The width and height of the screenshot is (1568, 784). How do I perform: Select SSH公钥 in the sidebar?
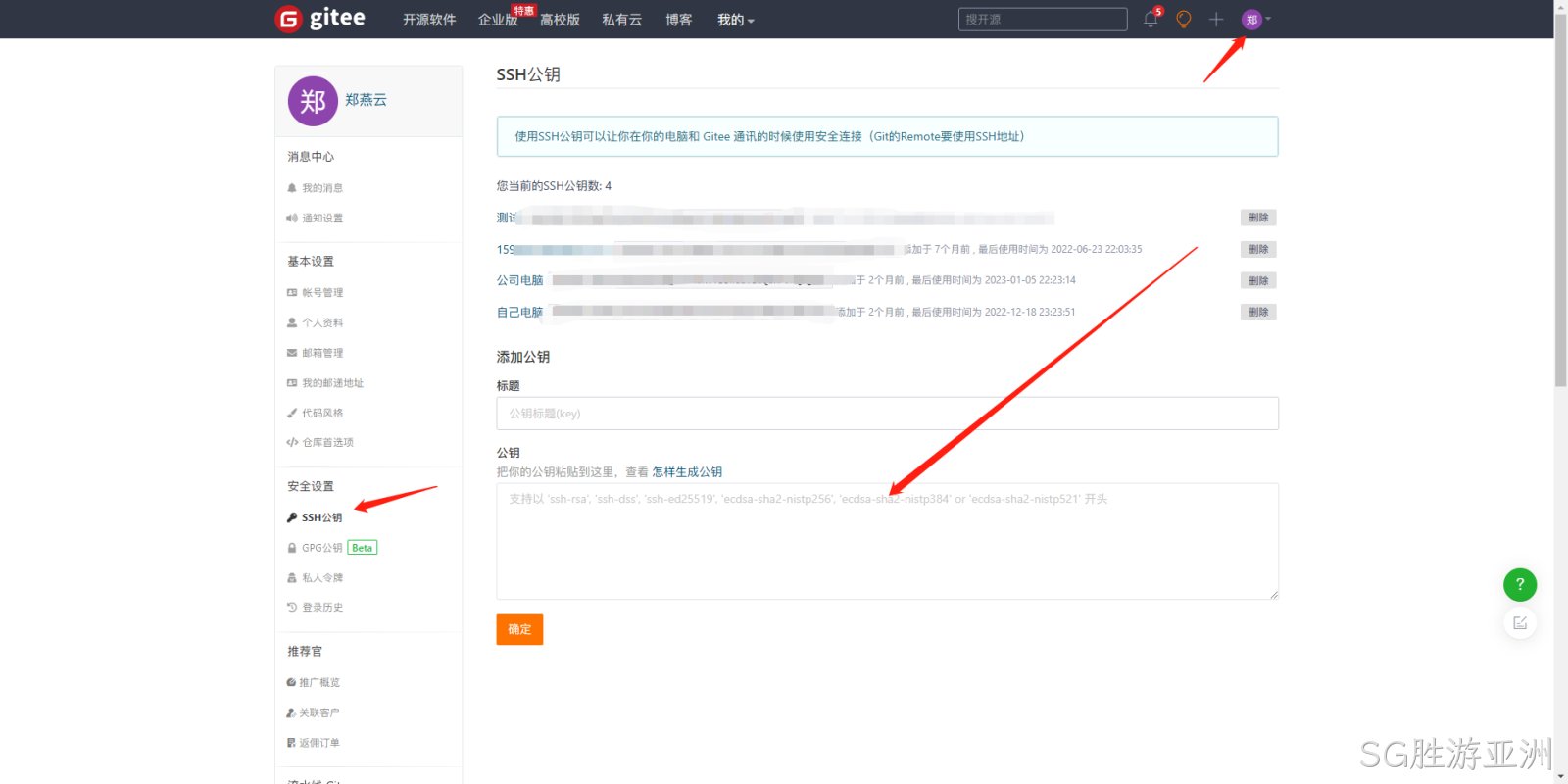[315, 517]
